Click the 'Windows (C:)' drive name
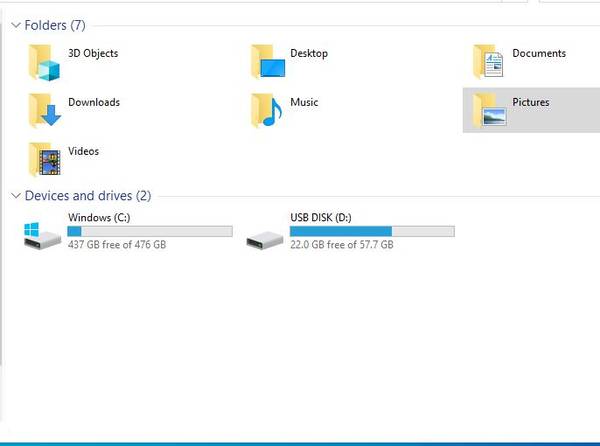600x446 pixels. pyautogui.click(x=99, y=217)
